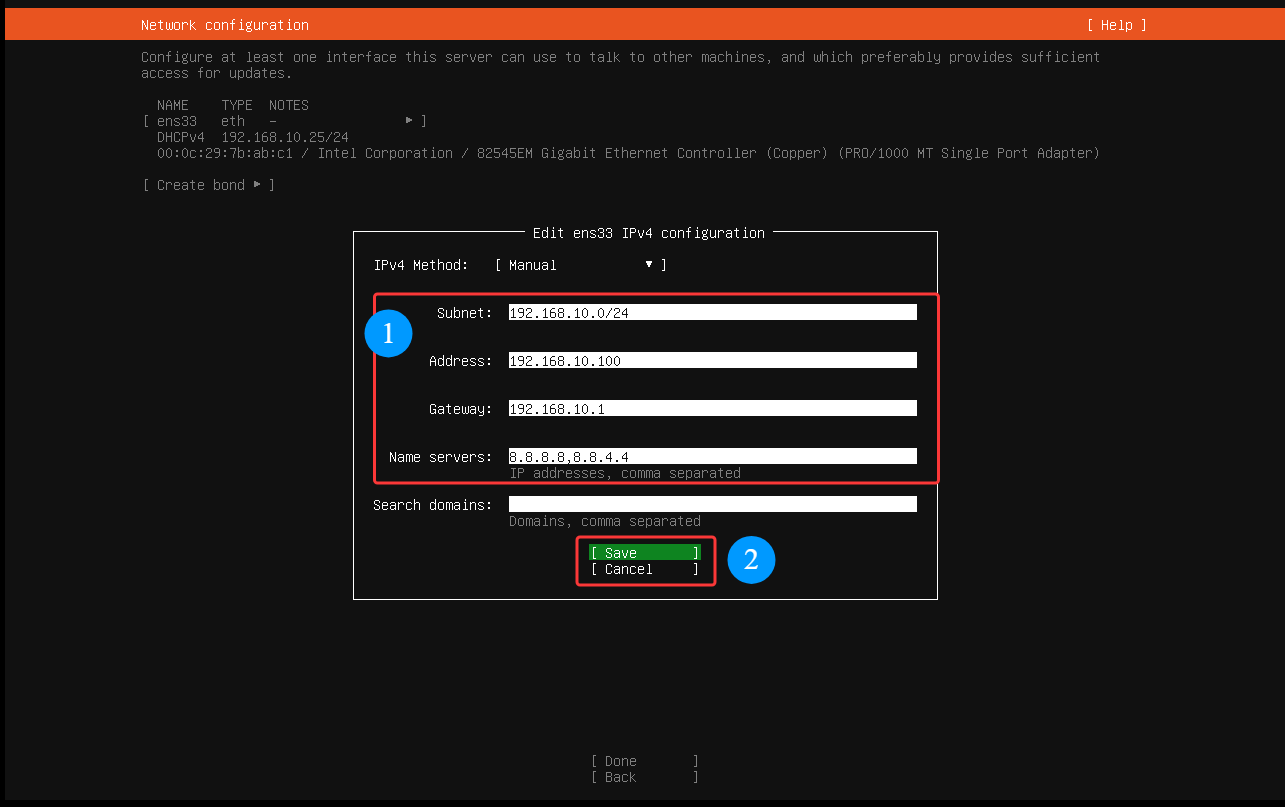The width and height of the screenshot is (1285, 807).
Task: Click the Edit ens33 IPv4 configuration heading
Action: click(x=648, y=233)
